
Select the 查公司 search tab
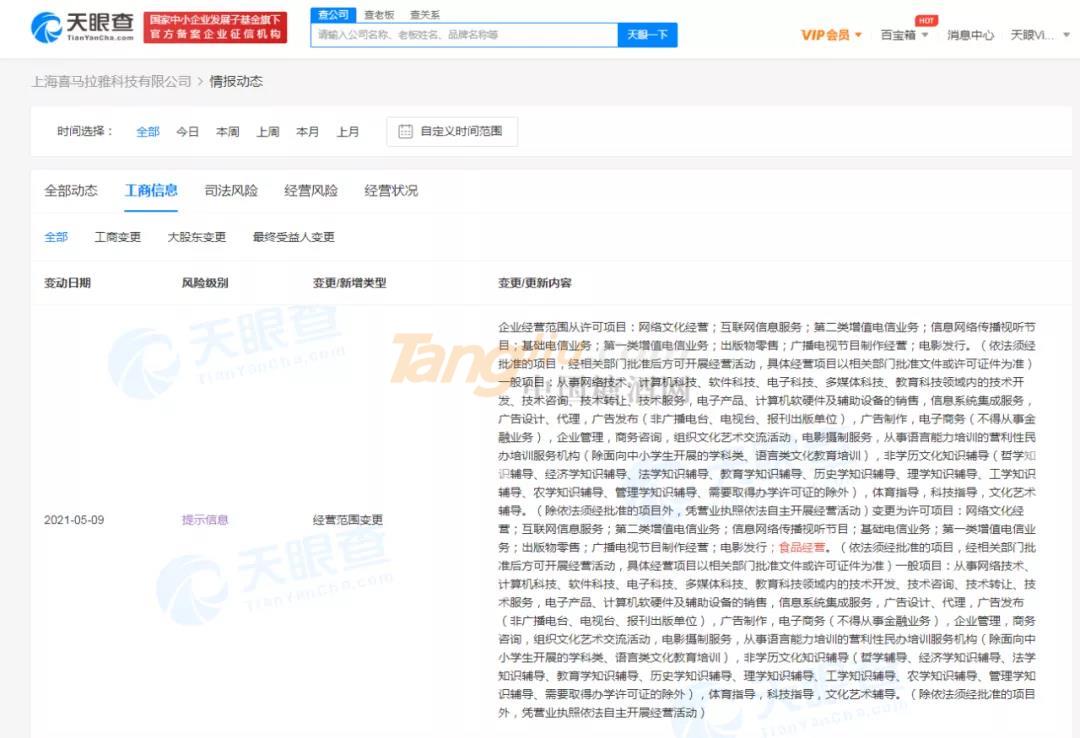pos(333,14)
